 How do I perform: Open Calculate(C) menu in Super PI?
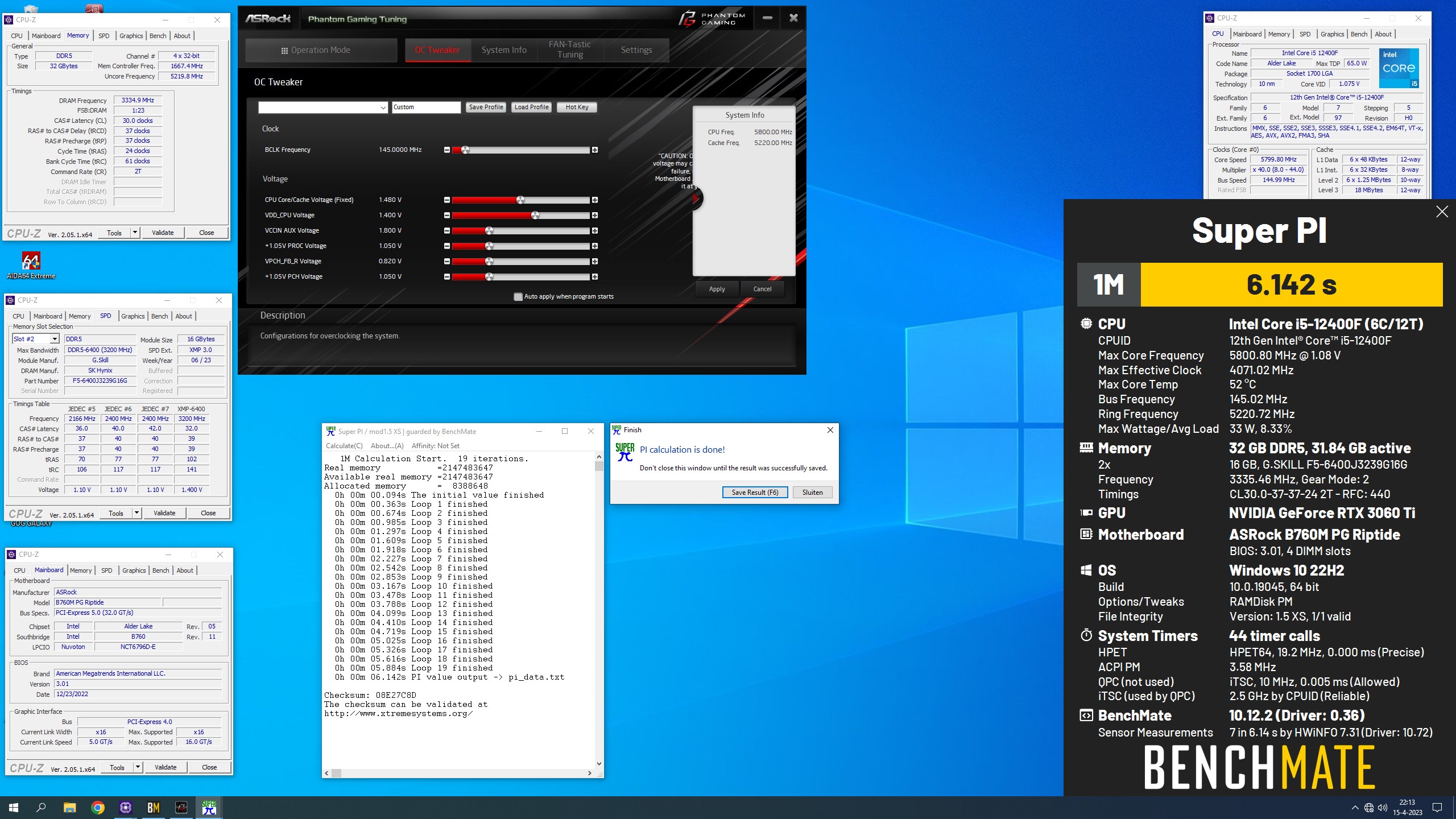pyautogui.click(x=344, y=446)
